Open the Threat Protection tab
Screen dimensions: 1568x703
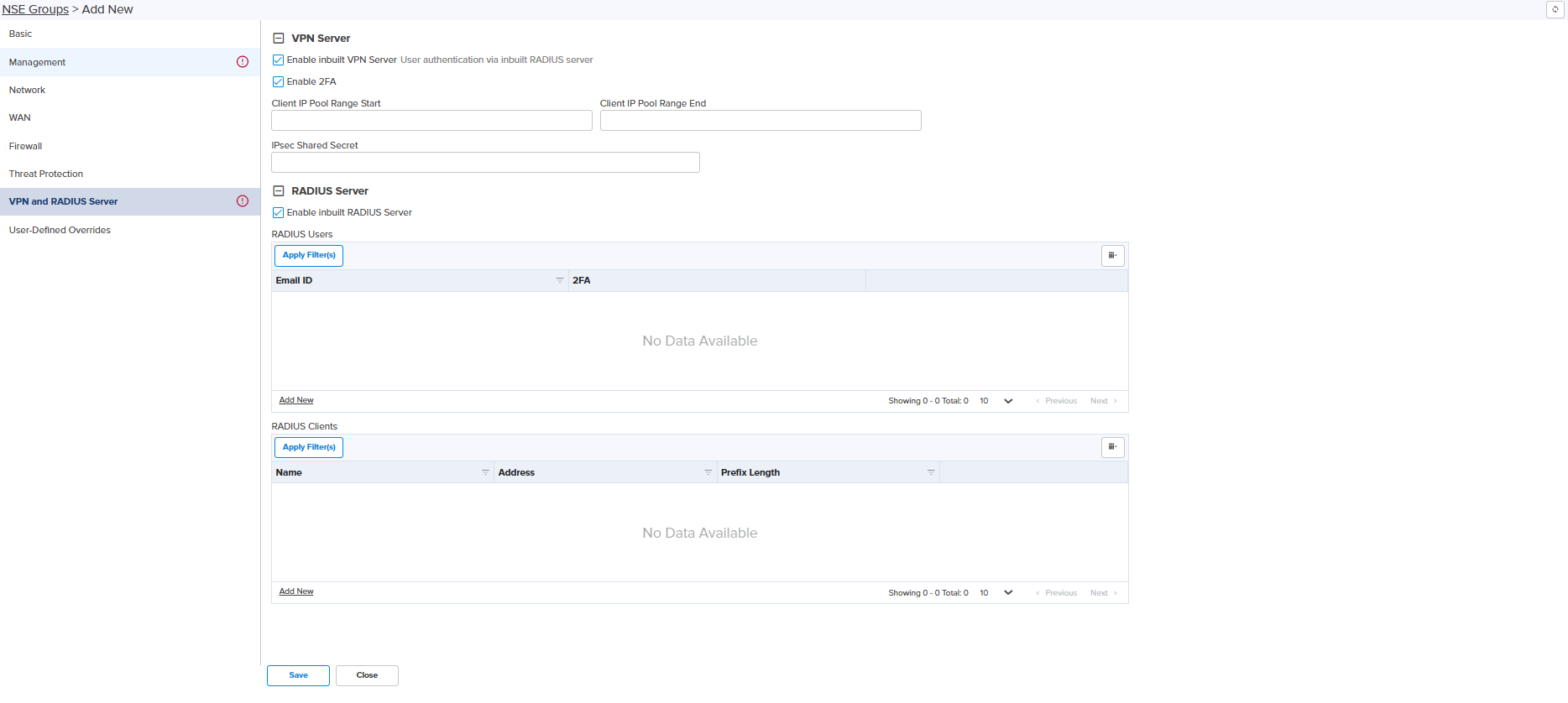point(46,174)
